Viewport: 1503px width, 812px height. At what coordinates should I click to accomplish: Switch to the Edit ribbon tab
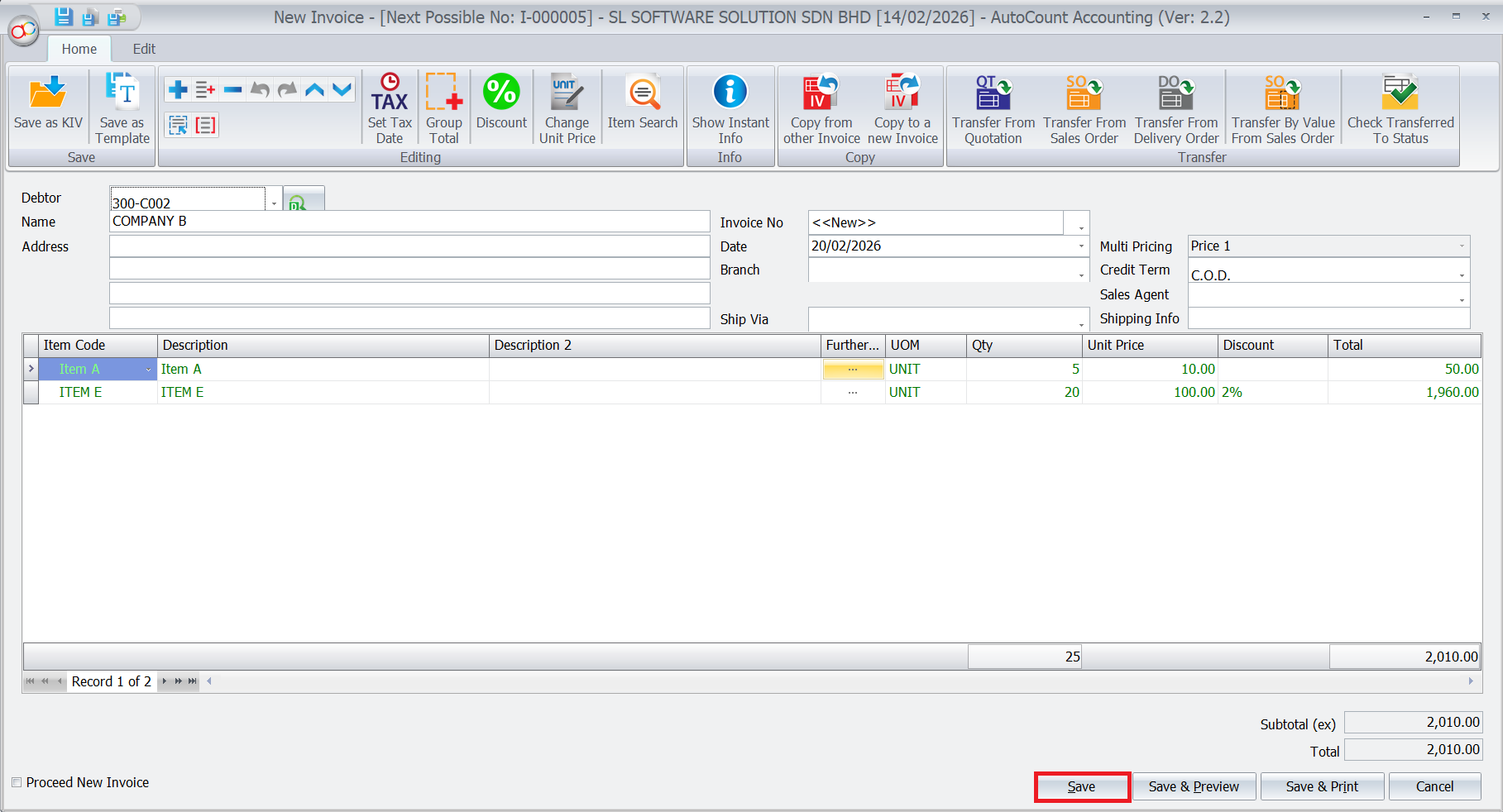[x=144, y=49]
